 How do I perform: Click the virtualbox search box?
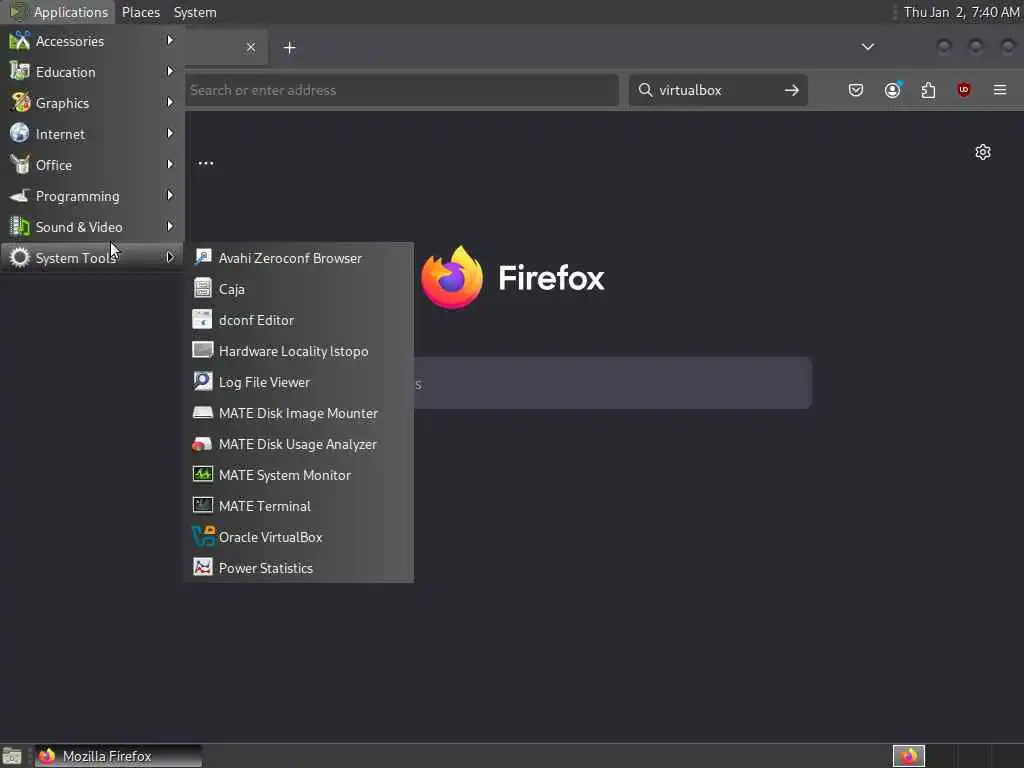718,90
